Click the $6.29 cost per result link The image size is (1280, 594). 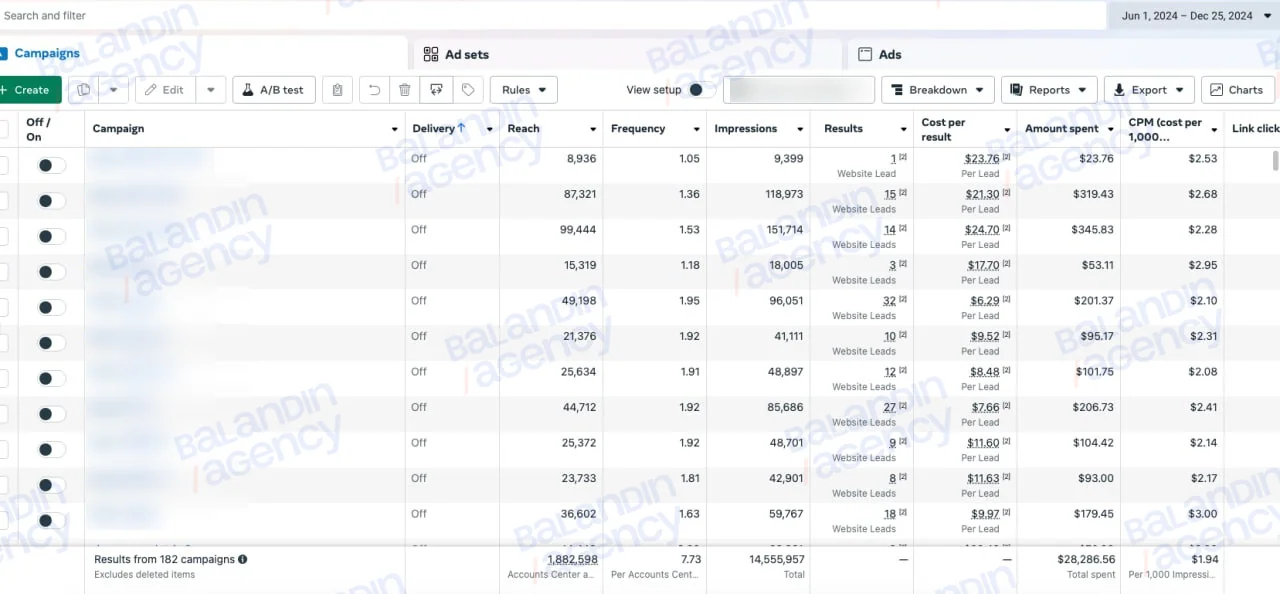point(985,301)
